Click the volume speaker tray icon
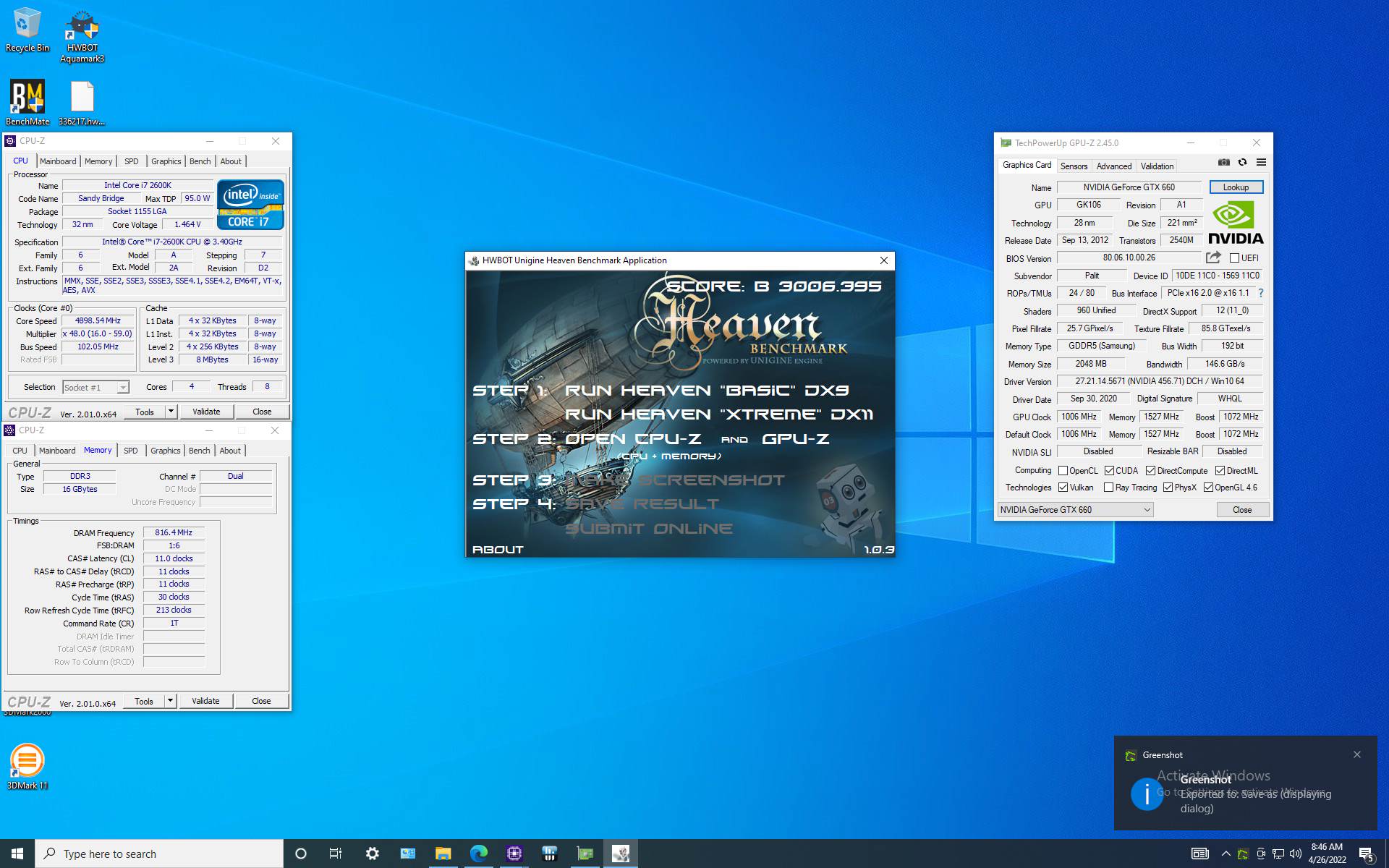1389x868 pixels. point(1295,854)
